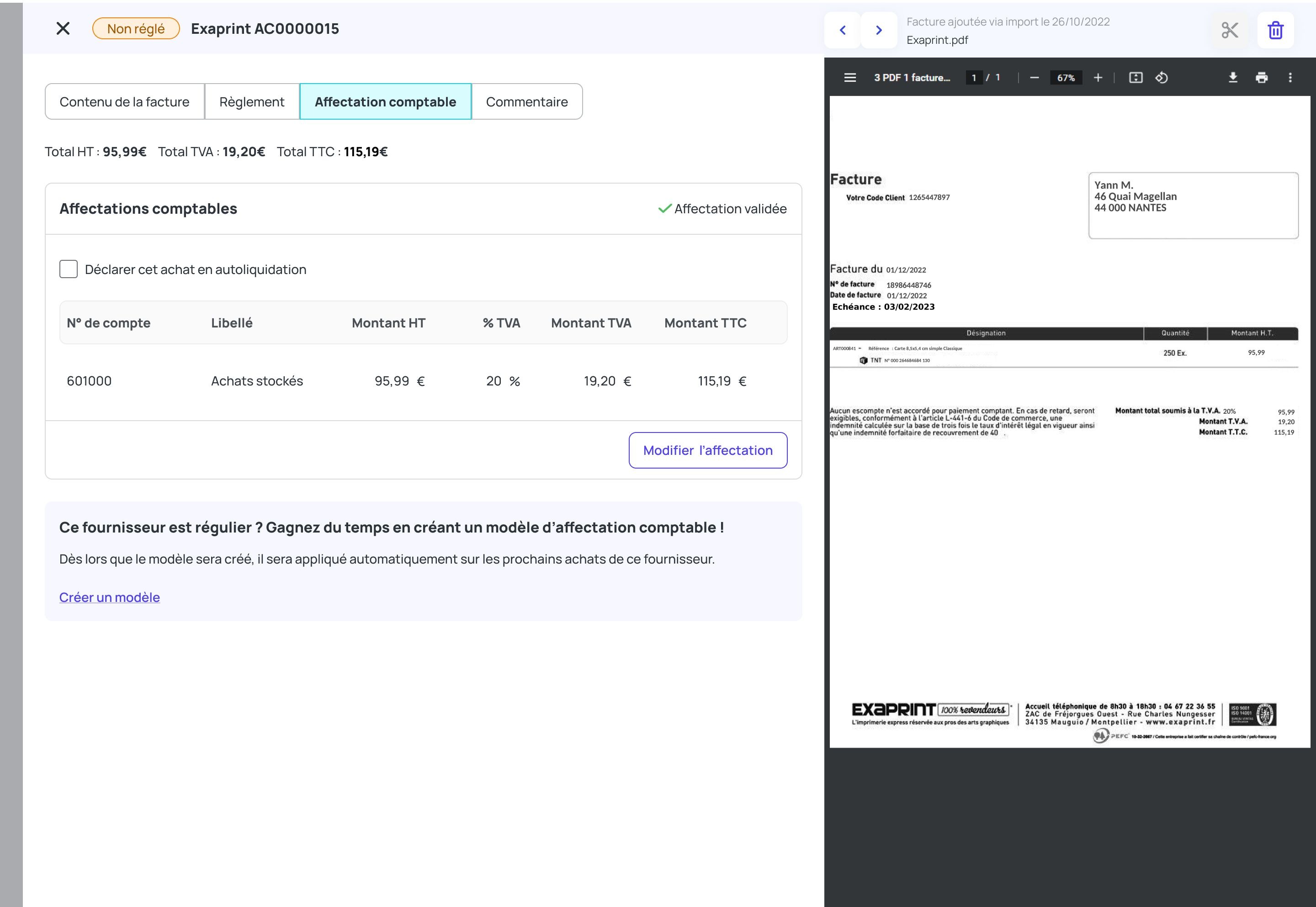Go to next invoice with right chevron
Screen dimensions: 1316x907
879,30
